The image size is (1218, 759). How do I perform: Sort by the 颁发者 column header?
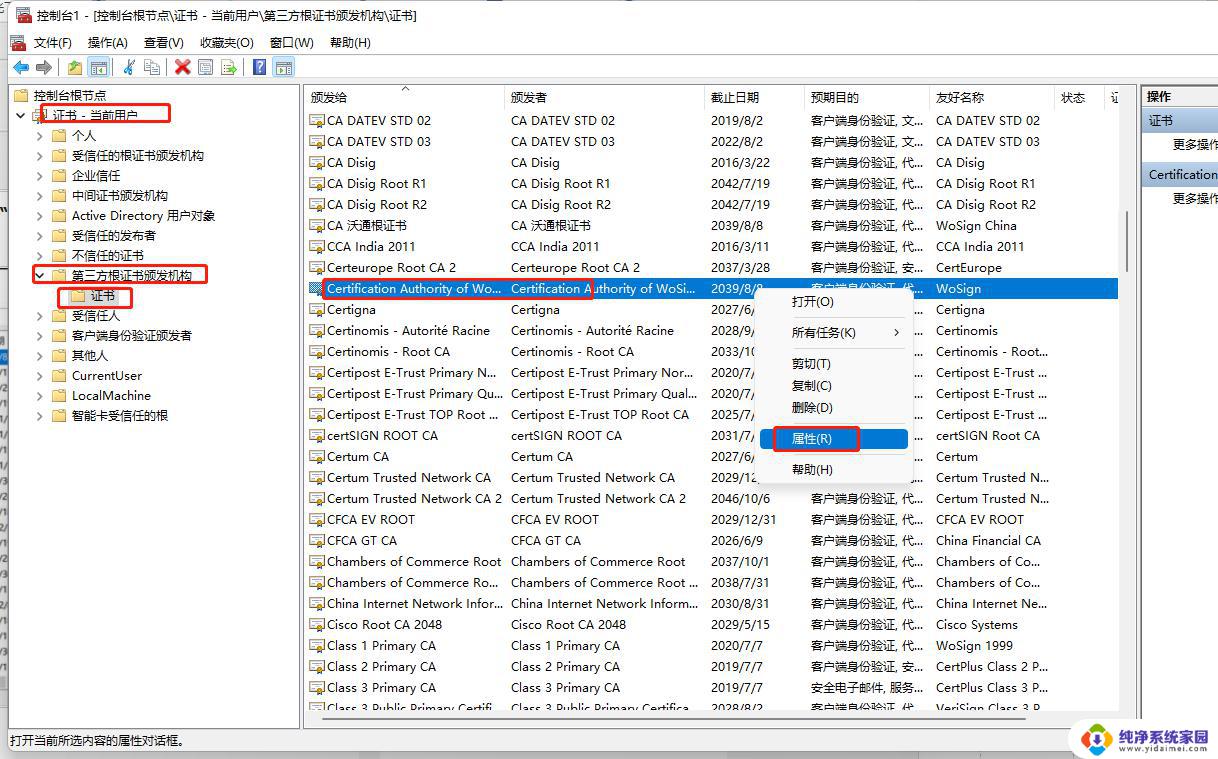(604, 97)
